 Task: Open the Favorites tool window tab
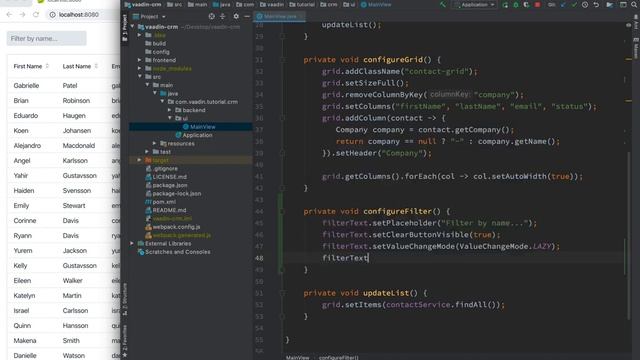coord(124,341)
